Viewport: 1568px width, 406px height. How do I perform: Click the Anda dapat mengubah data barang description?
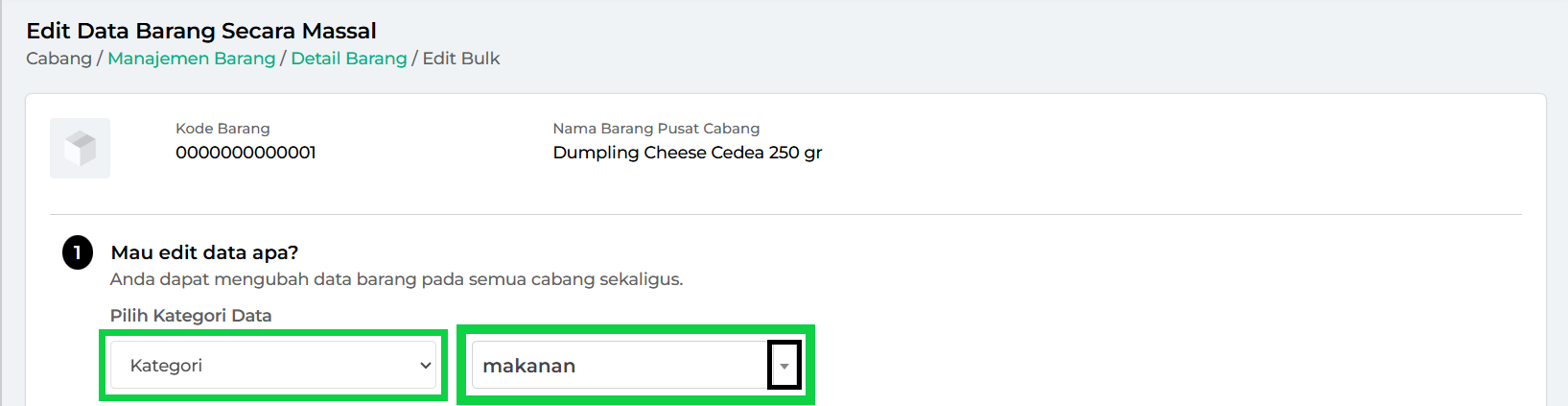tap(396, 279)
